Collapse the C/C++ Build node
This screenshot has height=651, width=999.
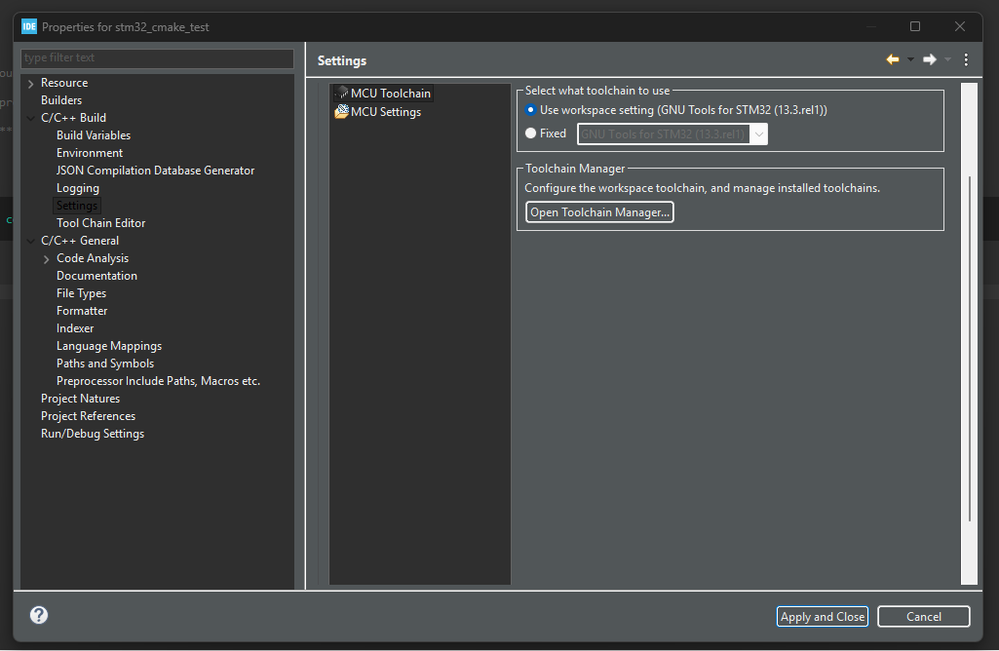pyautogui.click(x=31, y=118)
